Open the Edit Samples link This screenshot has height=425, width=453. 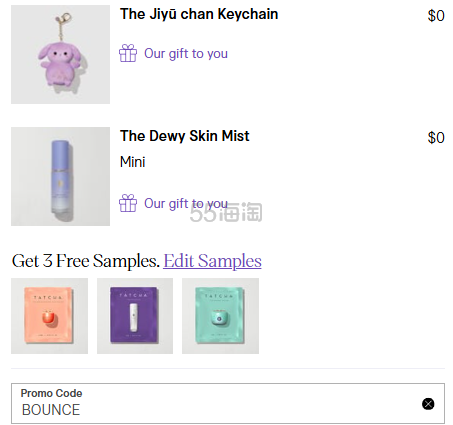(x=212, y=261)
